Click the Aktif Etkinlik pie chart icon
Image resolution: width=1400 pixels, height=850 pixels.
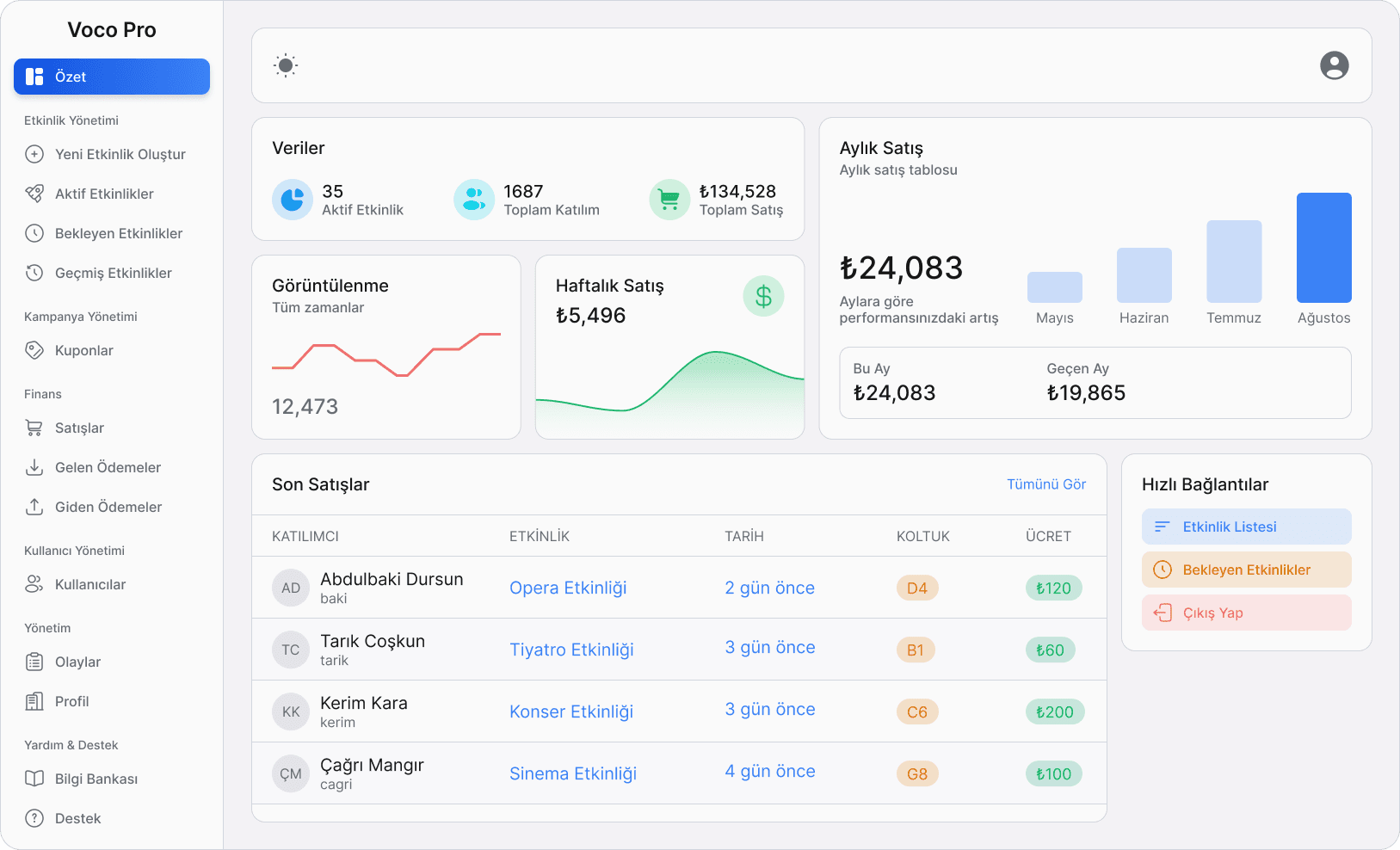[293, 200]
